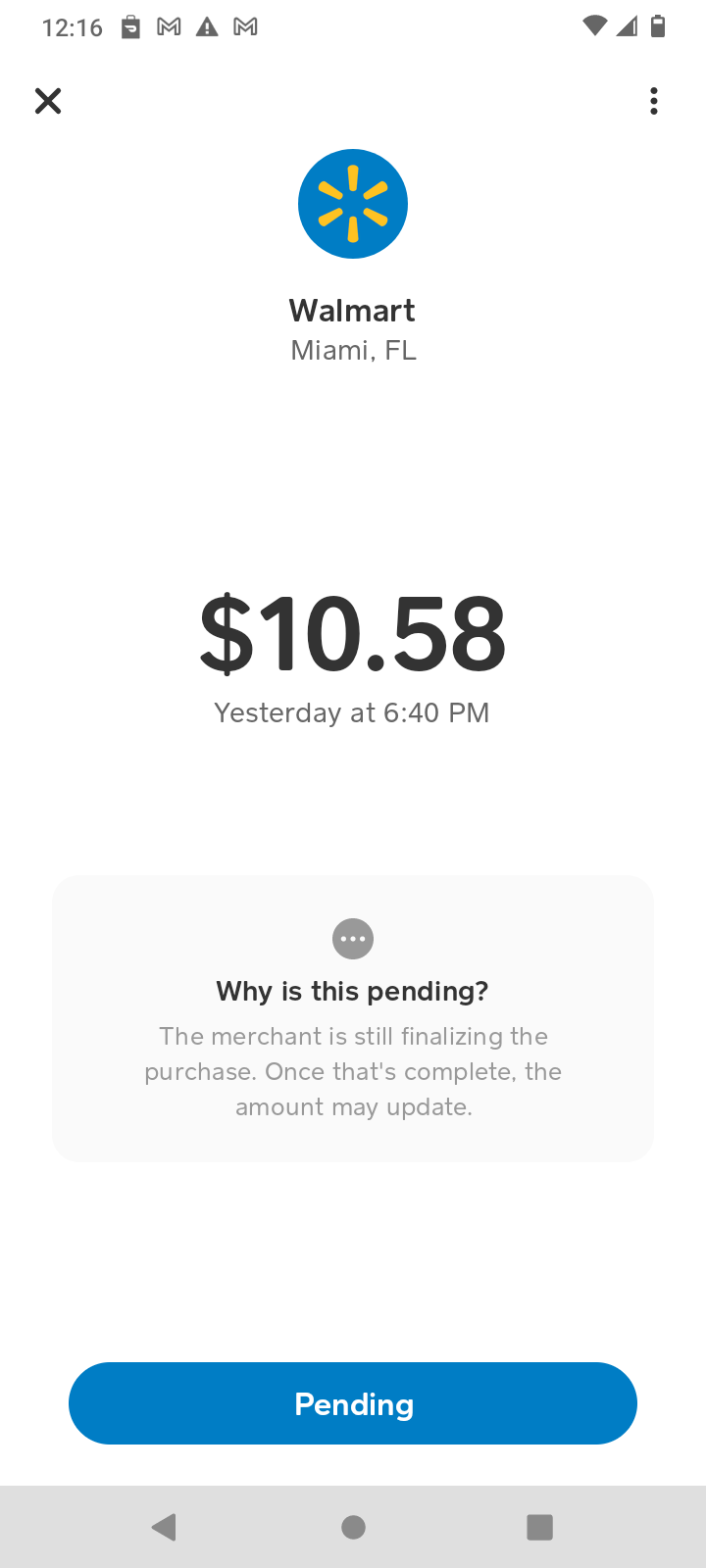
Task: Tap the Walmart spark logo avatar
Action: tap(353, 204)
